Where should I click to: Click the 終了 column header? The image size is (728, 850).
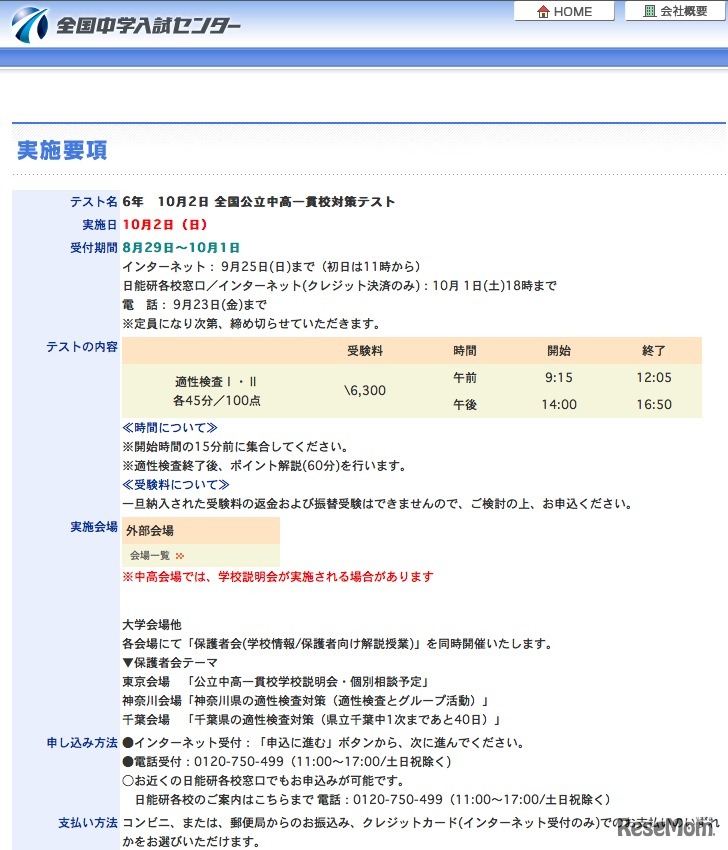coord(654,351)
